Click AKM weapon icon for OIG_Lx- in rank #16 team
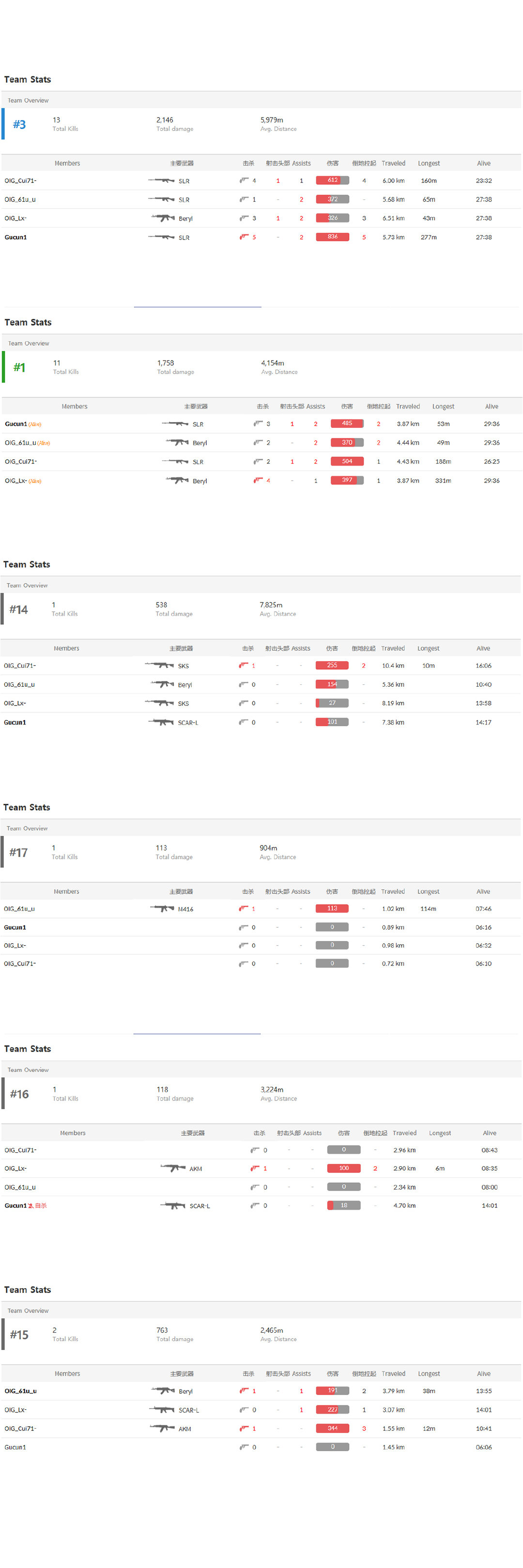523x1568 pixels. [x=173, y=1168]
